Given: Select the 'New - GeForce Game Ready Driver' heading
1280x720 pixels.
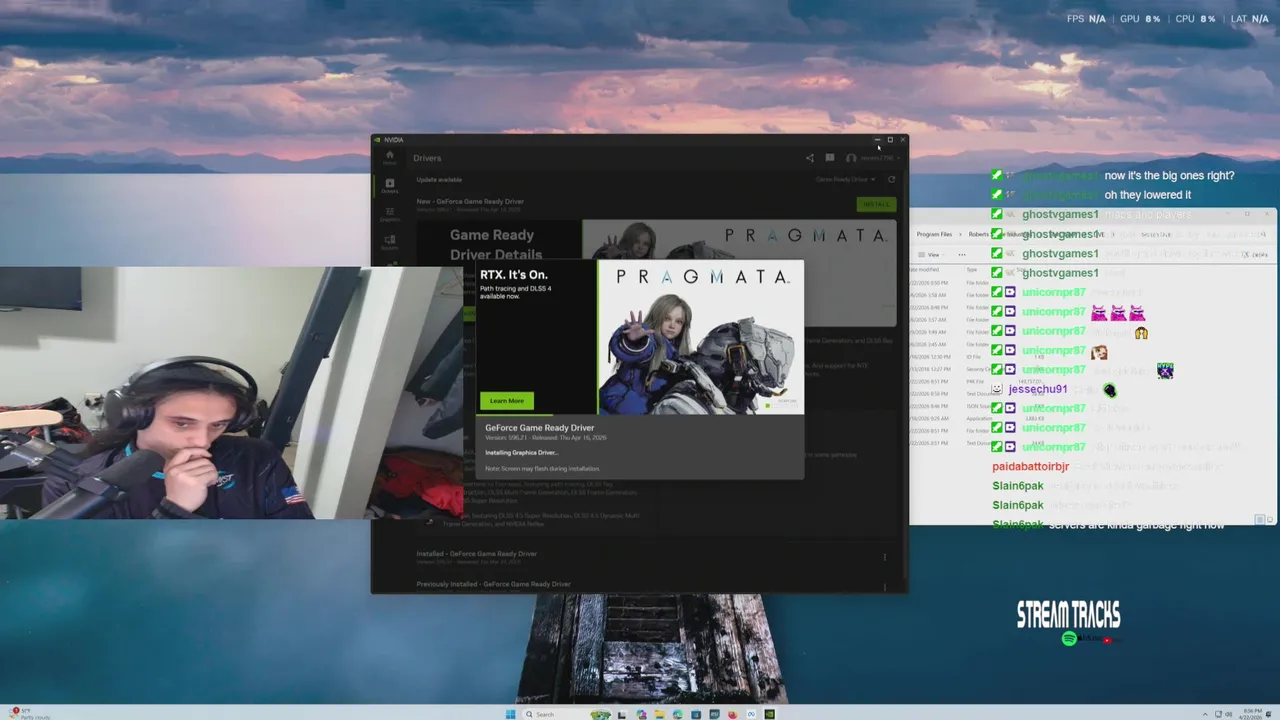Looking at the screenshot, I should coord(470,201).
